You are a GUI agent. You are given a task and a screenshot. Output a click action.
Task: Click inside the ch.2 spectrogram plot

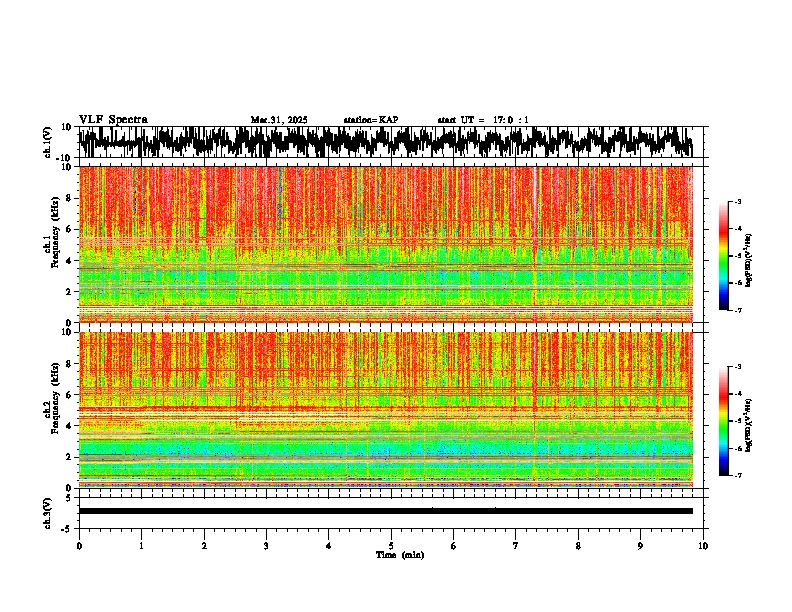(385, 410)
